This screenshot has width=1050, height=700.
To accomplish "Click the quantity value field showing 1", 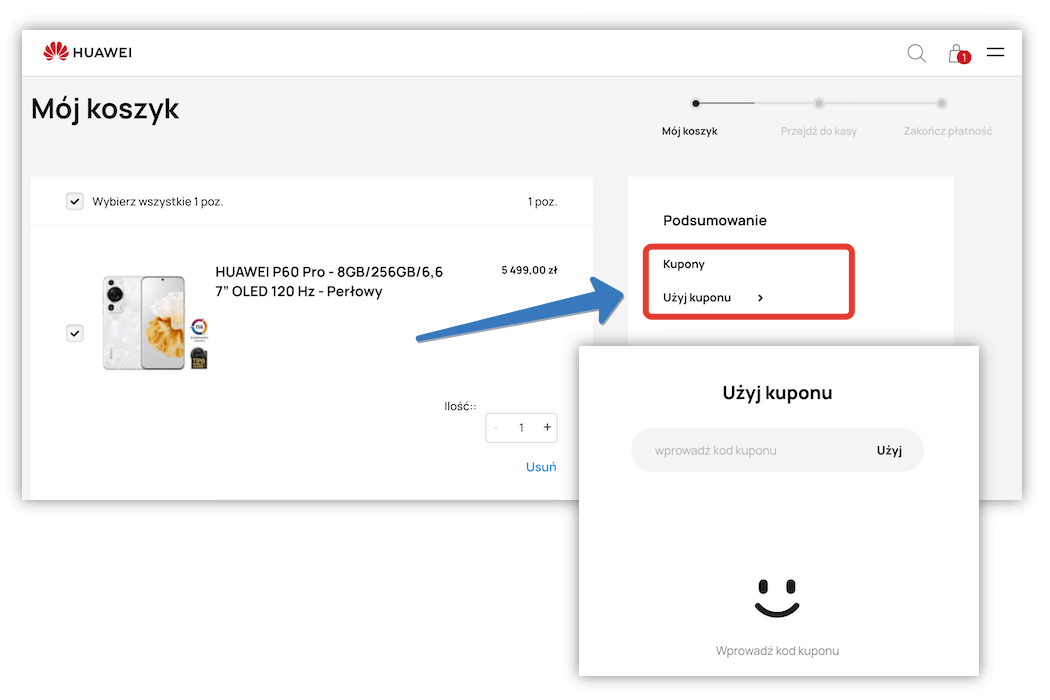I will point(522,427).
